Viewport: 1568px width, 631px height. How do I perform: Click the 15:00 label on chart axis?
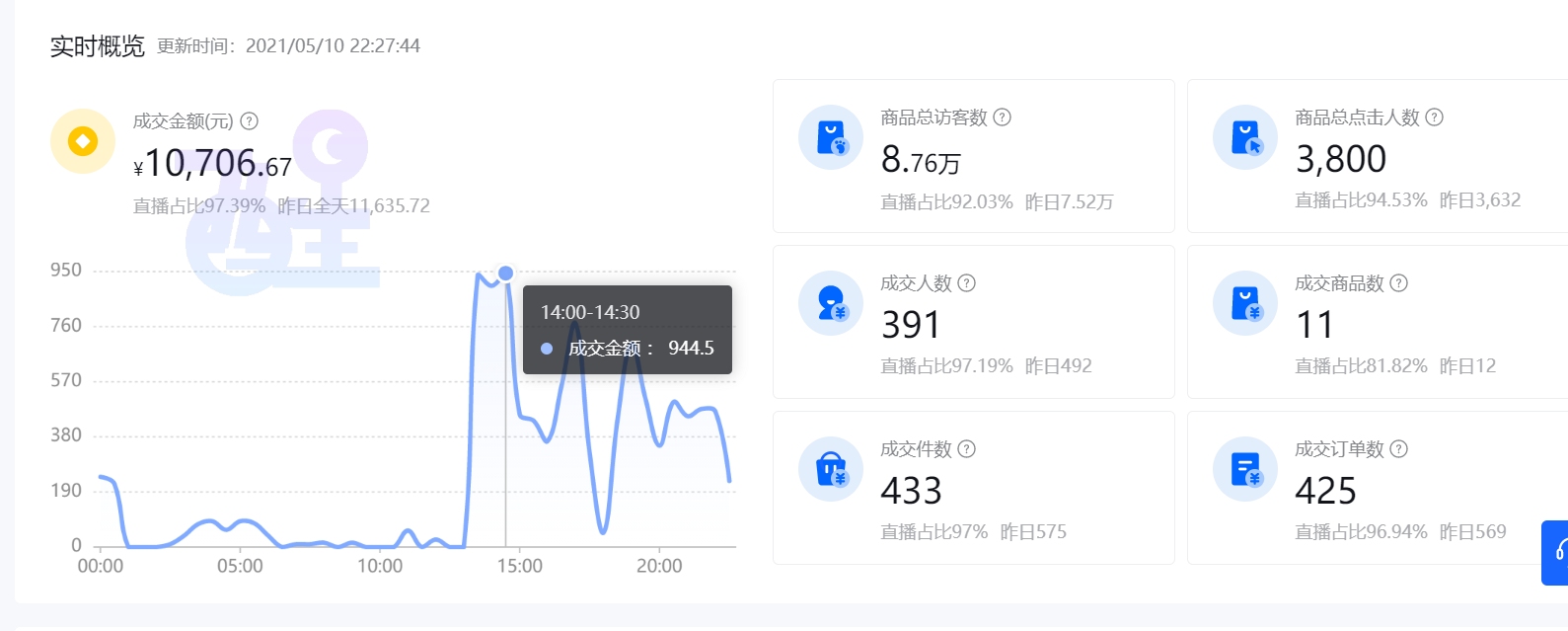519,566
